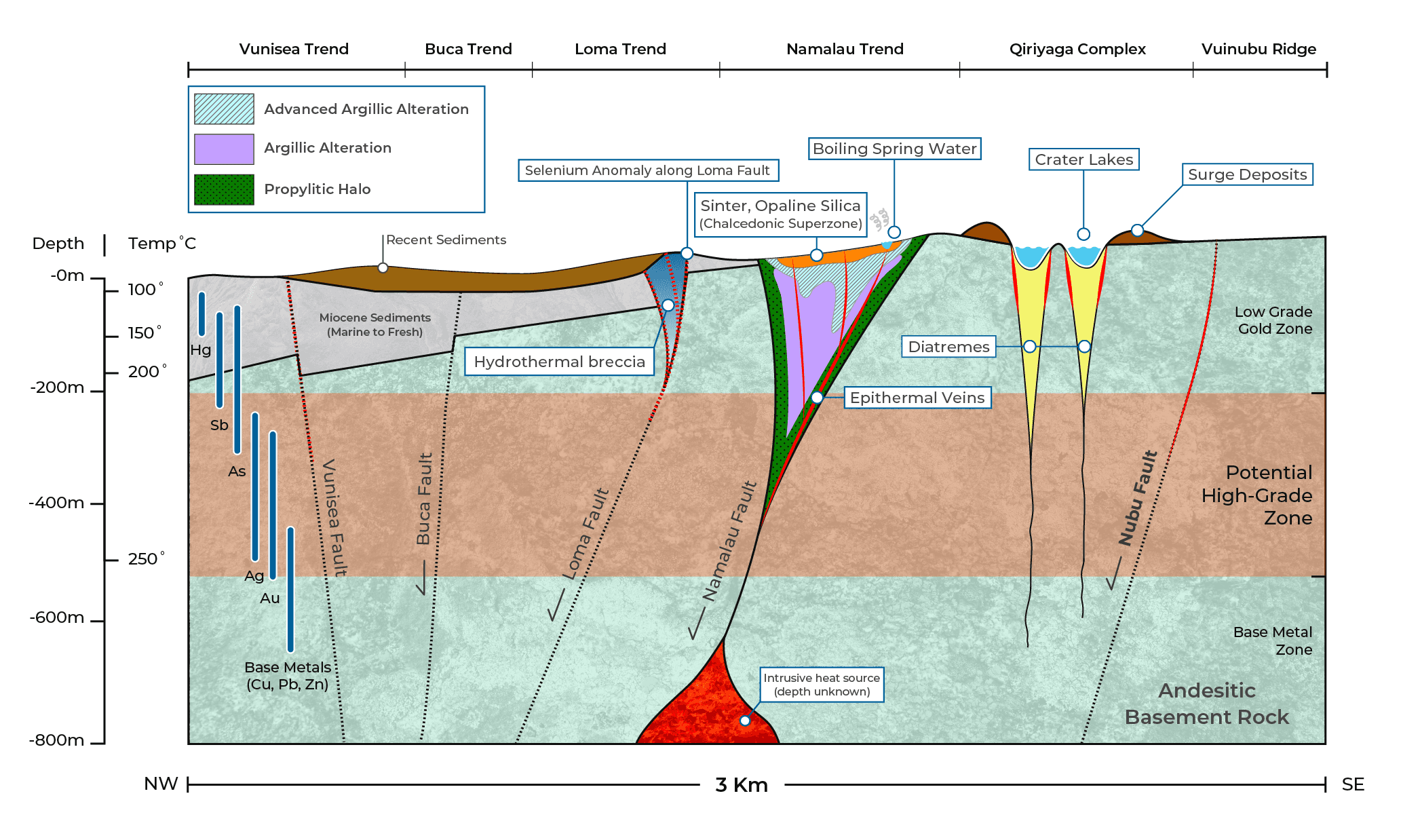The height and width of the screenshot is (840, 1401).
Task: Click the Hydrothermal breccia marker dot
Action: tap(668, 305)
